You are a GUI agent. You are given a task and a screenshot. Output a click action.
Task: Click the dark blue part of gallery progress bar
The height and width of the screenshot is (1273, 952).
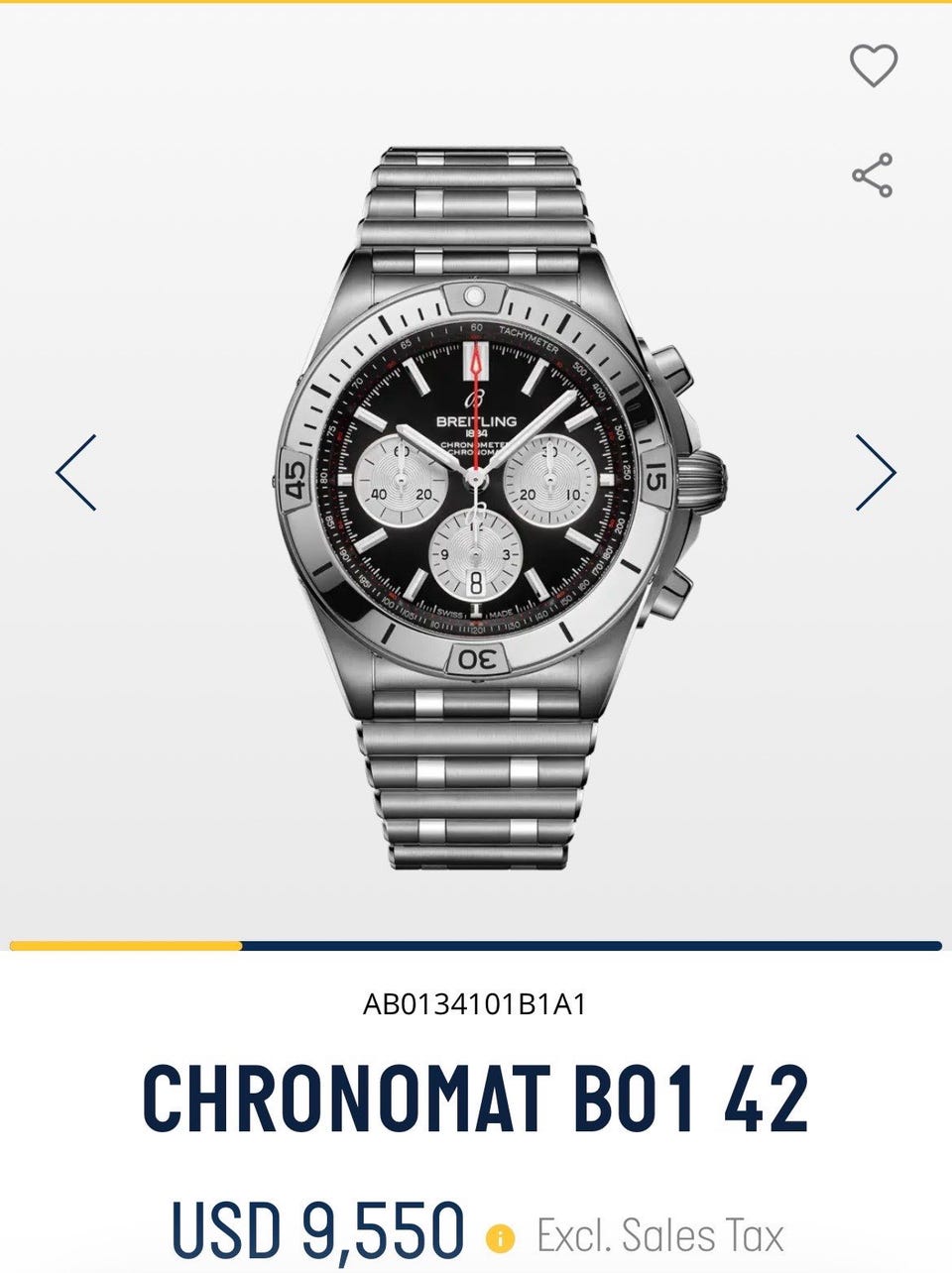592,946
